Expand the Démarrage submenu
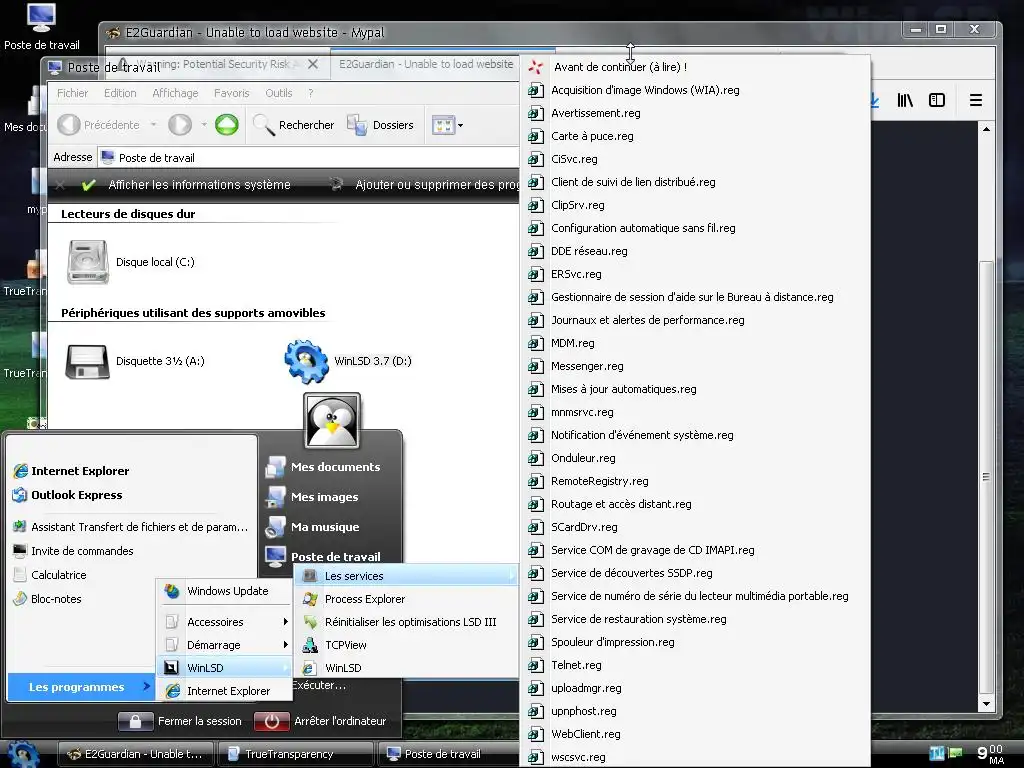 [225, 645]
